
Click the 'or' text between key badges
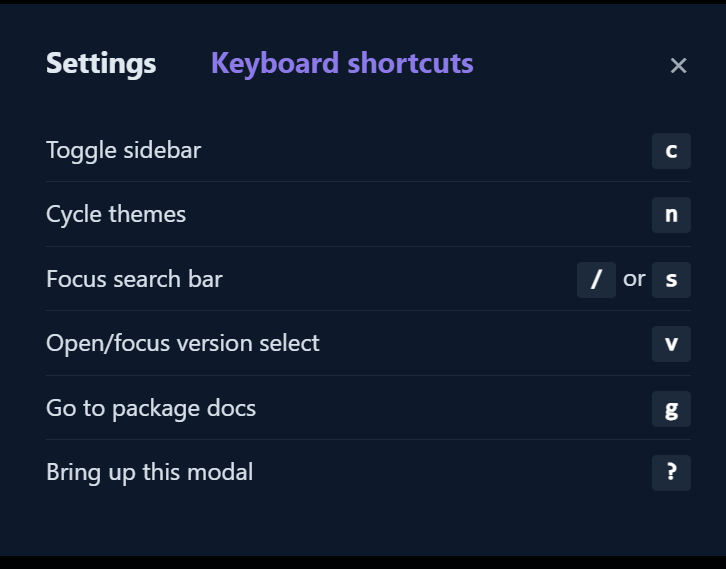pos(634,279)
